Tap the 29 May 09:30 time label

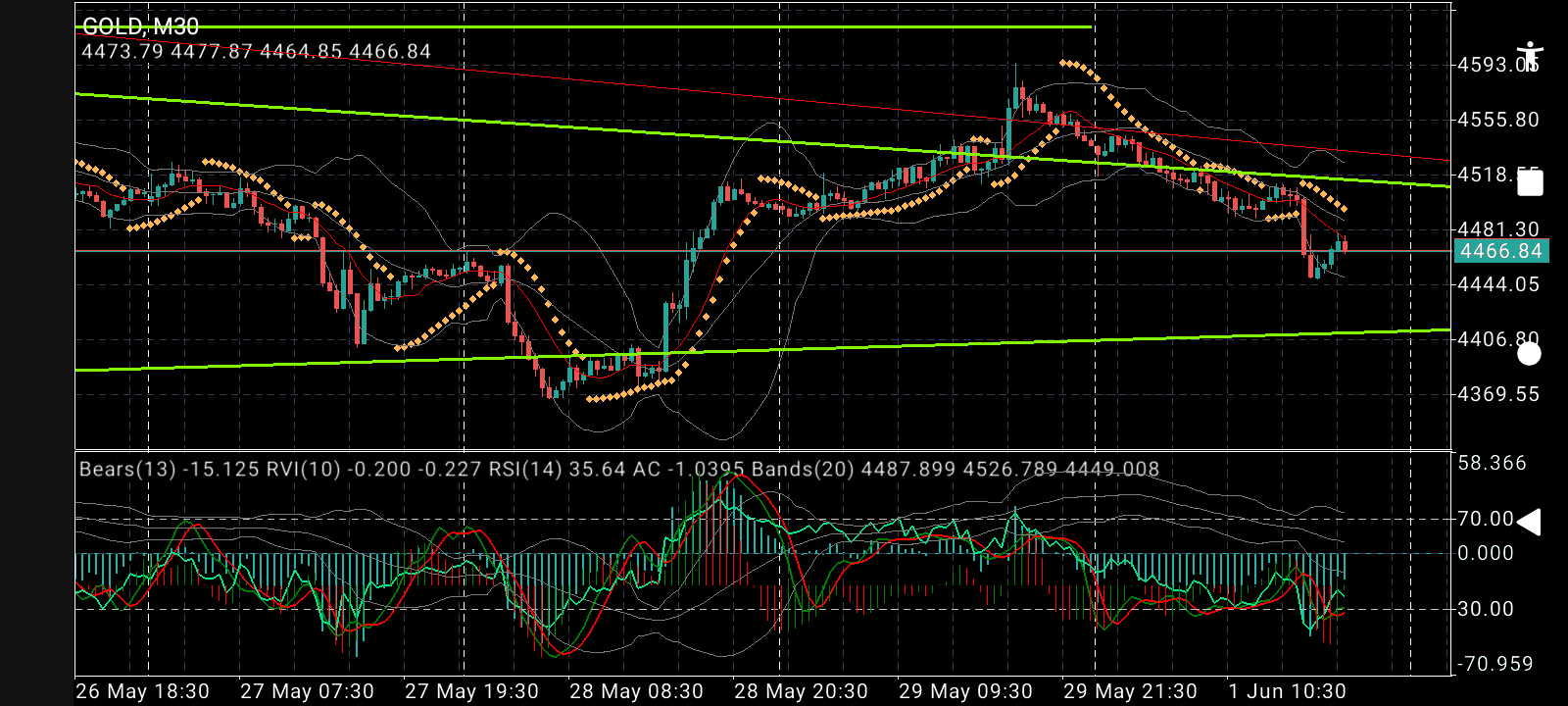(x=966, y=691)
